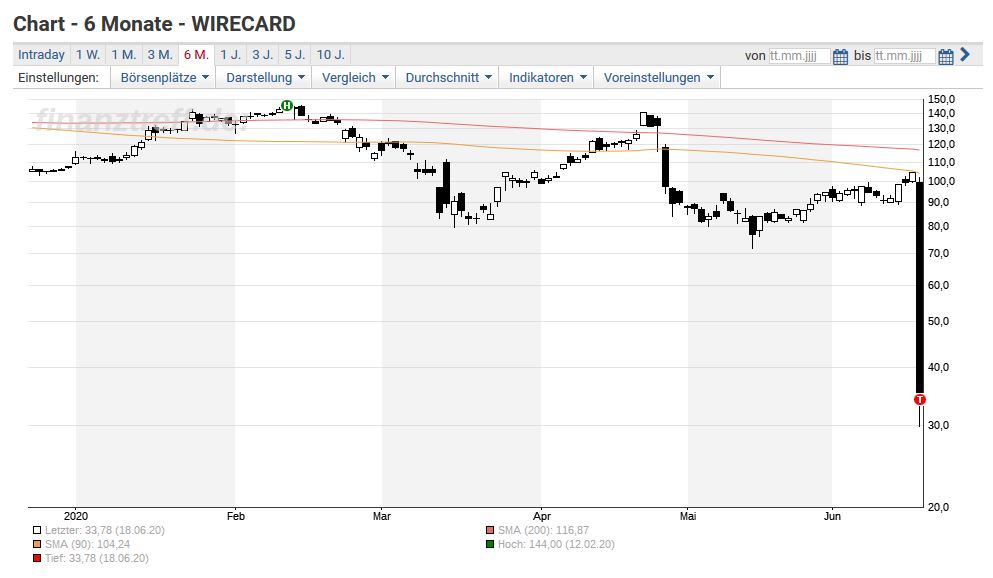Image resolution: width=993 pixels, height=578 pixels.
Task: Click 'SMA (200): 116,87' legend text
Action: [x=543, y=531]
